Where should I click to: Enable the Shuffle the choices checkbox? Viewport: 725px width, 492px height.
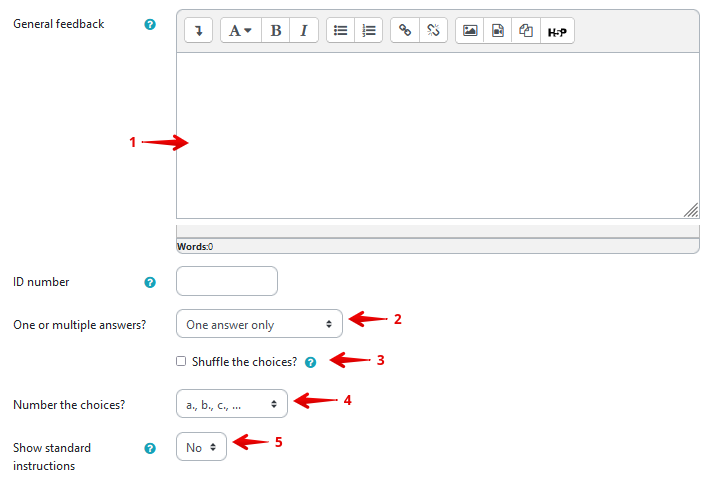click(181, 361)
